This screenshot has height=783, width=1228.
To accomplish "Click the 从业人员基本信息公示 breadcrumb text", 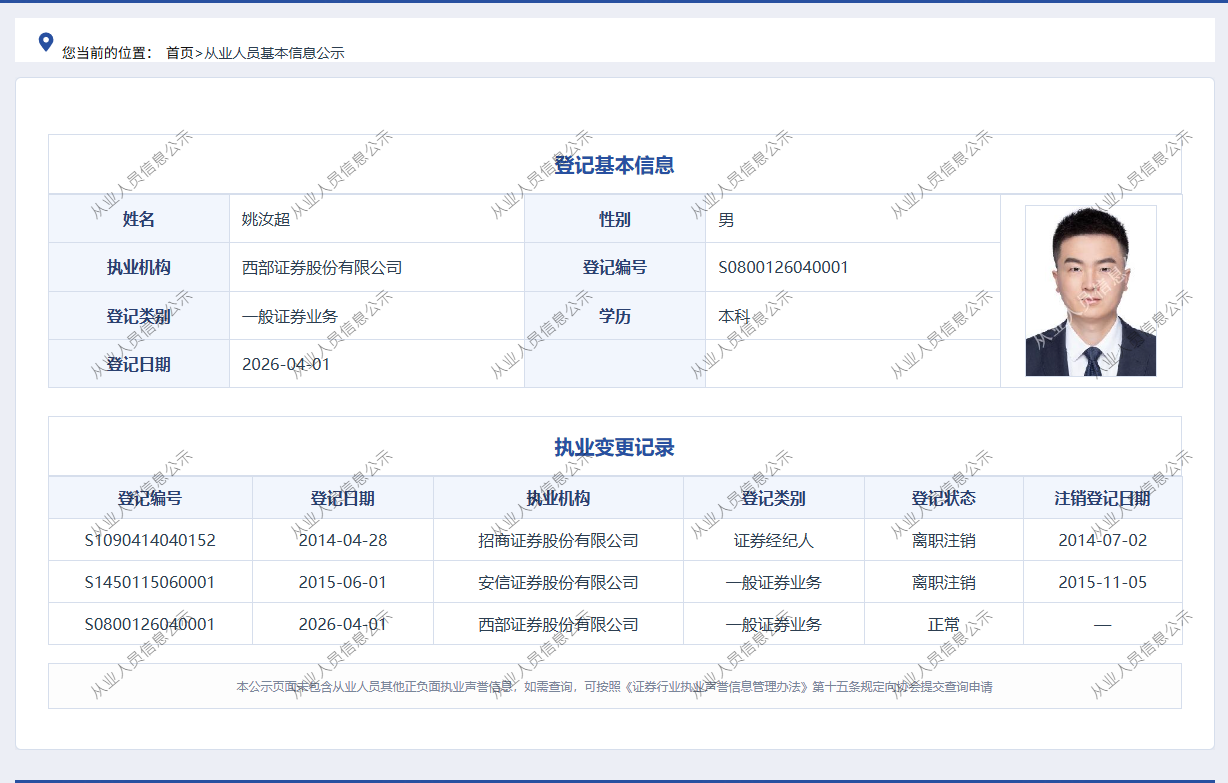I will (x=274, y=53).
